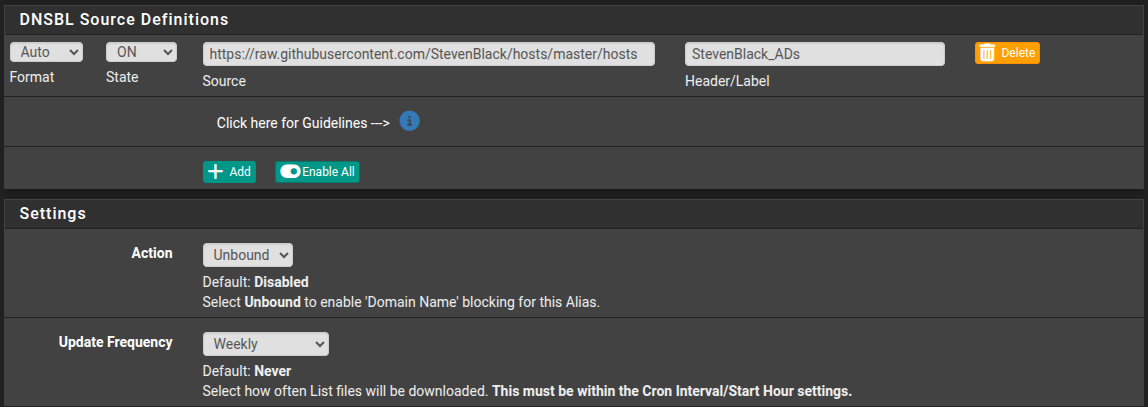Image resolution: width=1148 pixels, height=407 pixels.
Task: Click the StevenBlack_ADs Header/Label field
Action: pos(814,54)
